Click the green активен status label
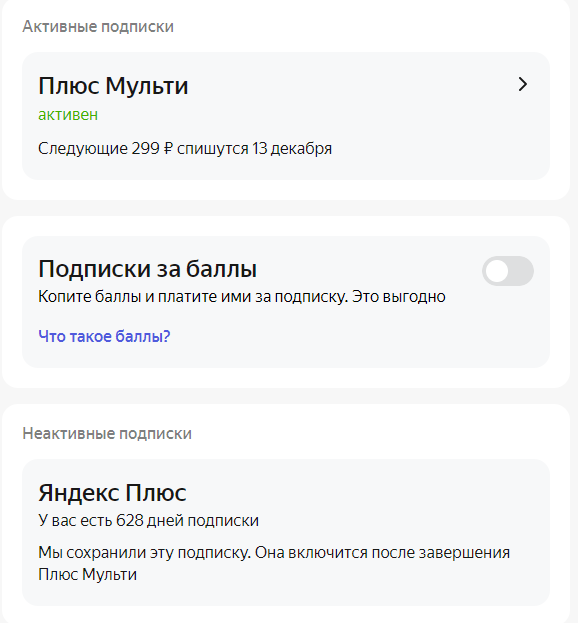 click(x=68, y=115)
